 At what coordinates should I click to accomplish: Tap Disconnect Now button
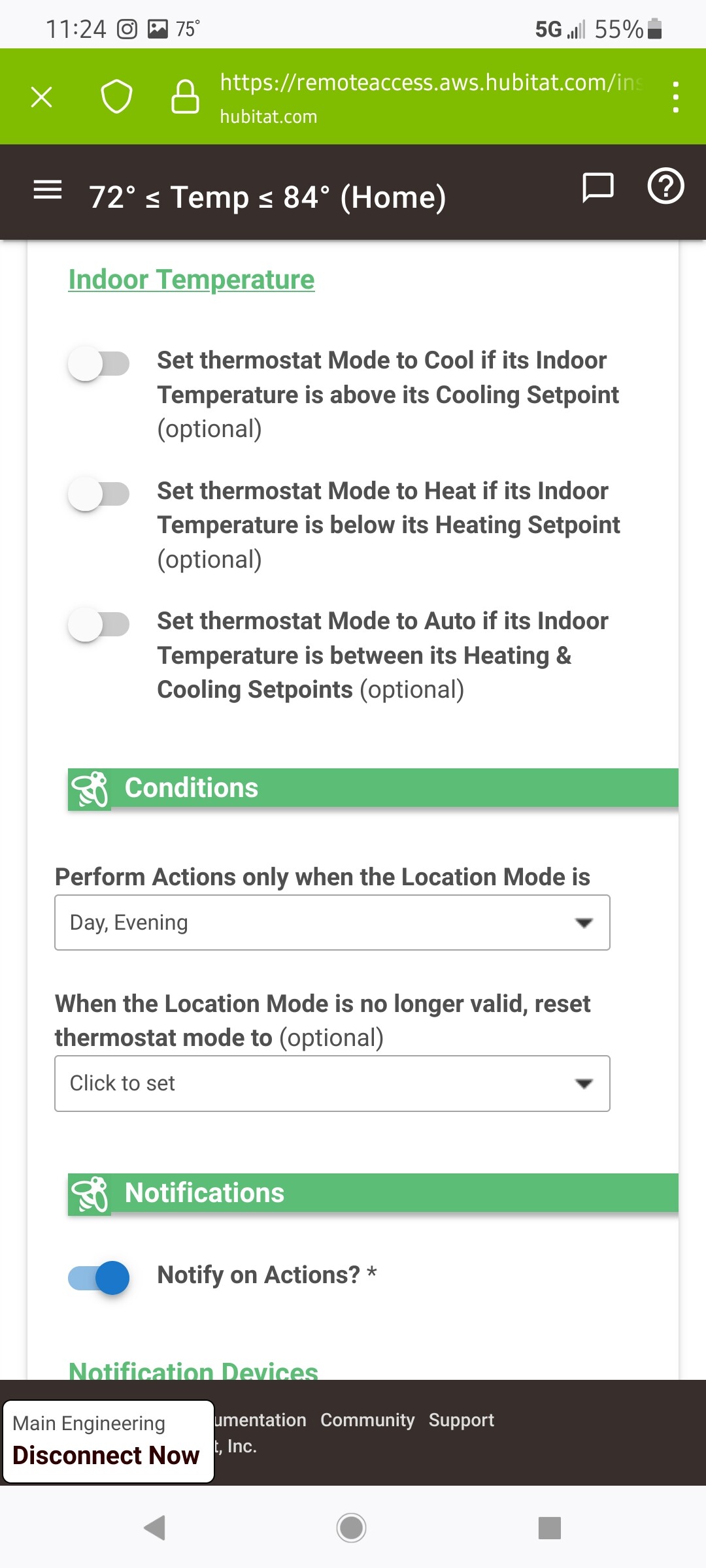pos(106,1456)
